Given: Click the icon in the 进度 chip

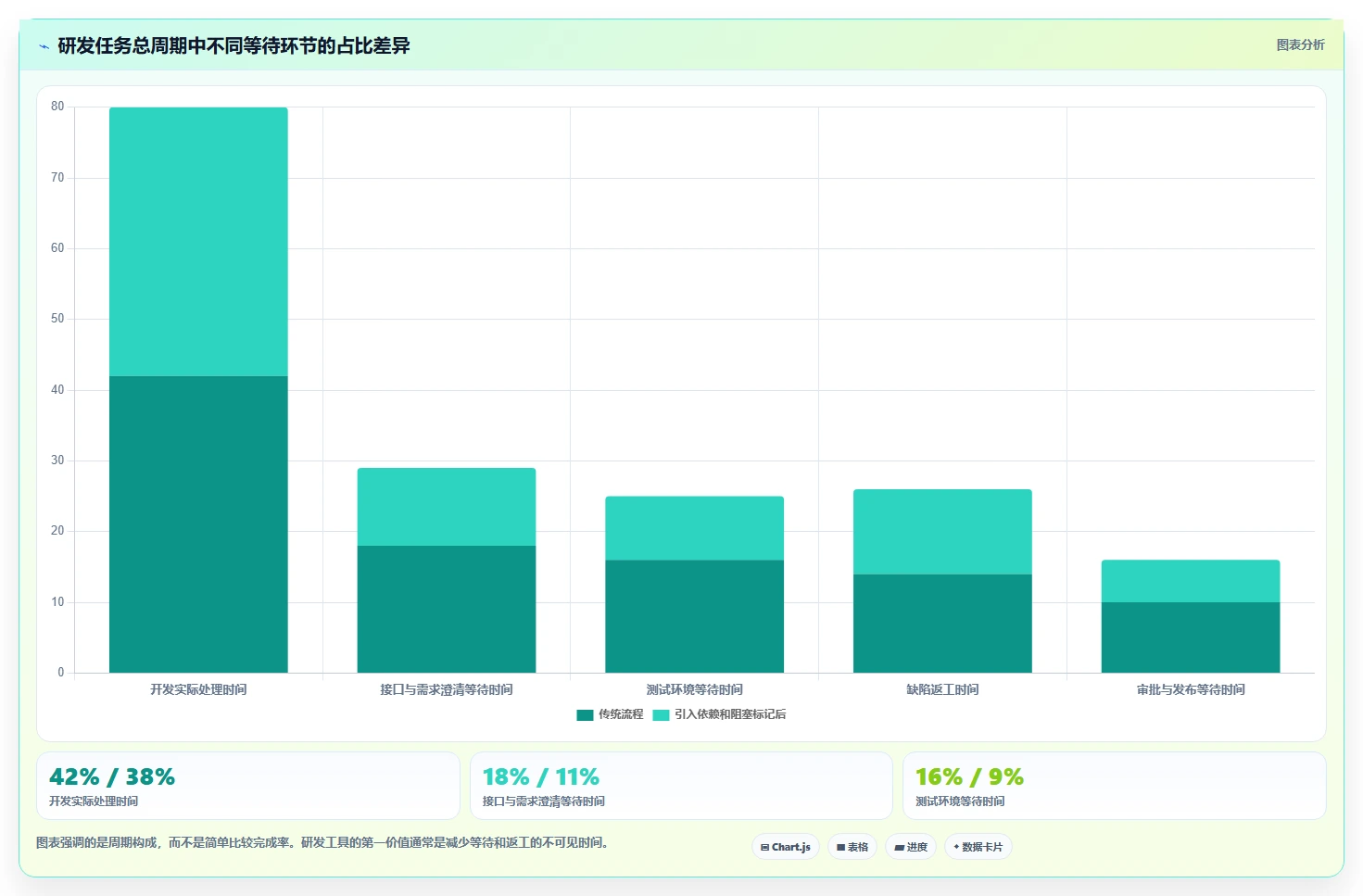Looking at the screenshot, I should point(899,847).
